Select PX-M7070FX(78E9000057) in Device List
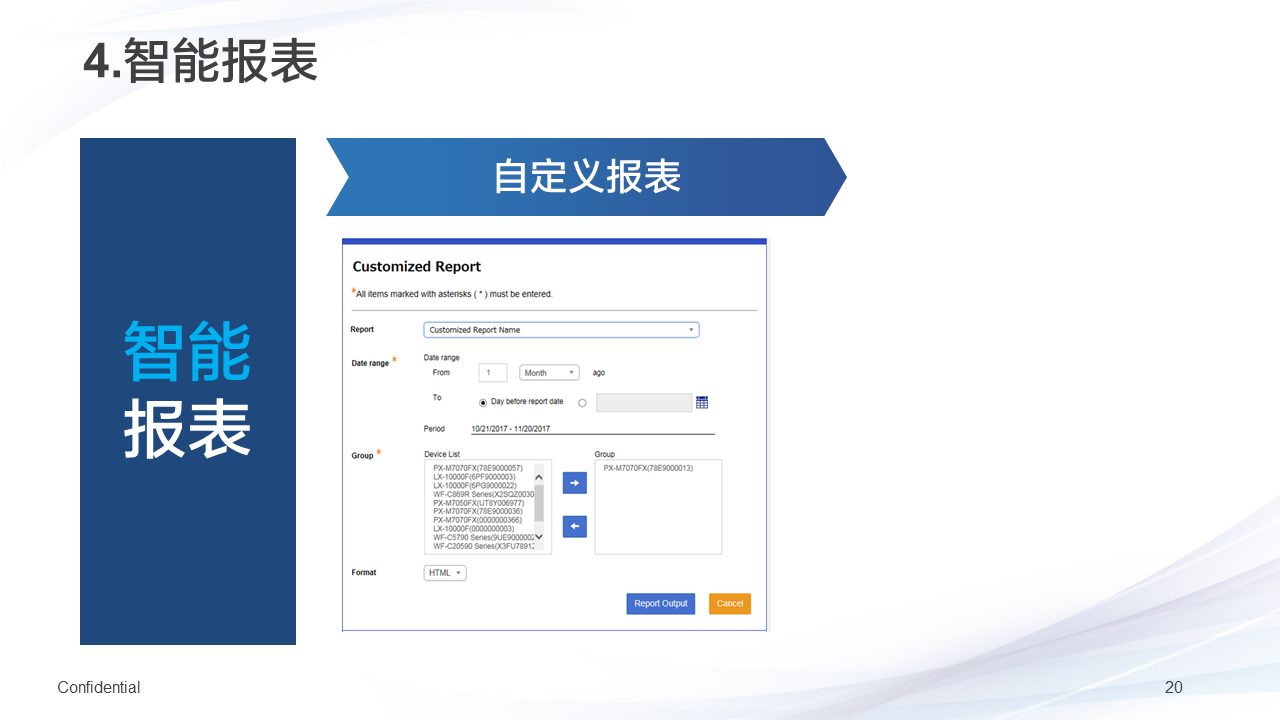The height and width of the screenshot is (720, 1280). pos(477,468)
